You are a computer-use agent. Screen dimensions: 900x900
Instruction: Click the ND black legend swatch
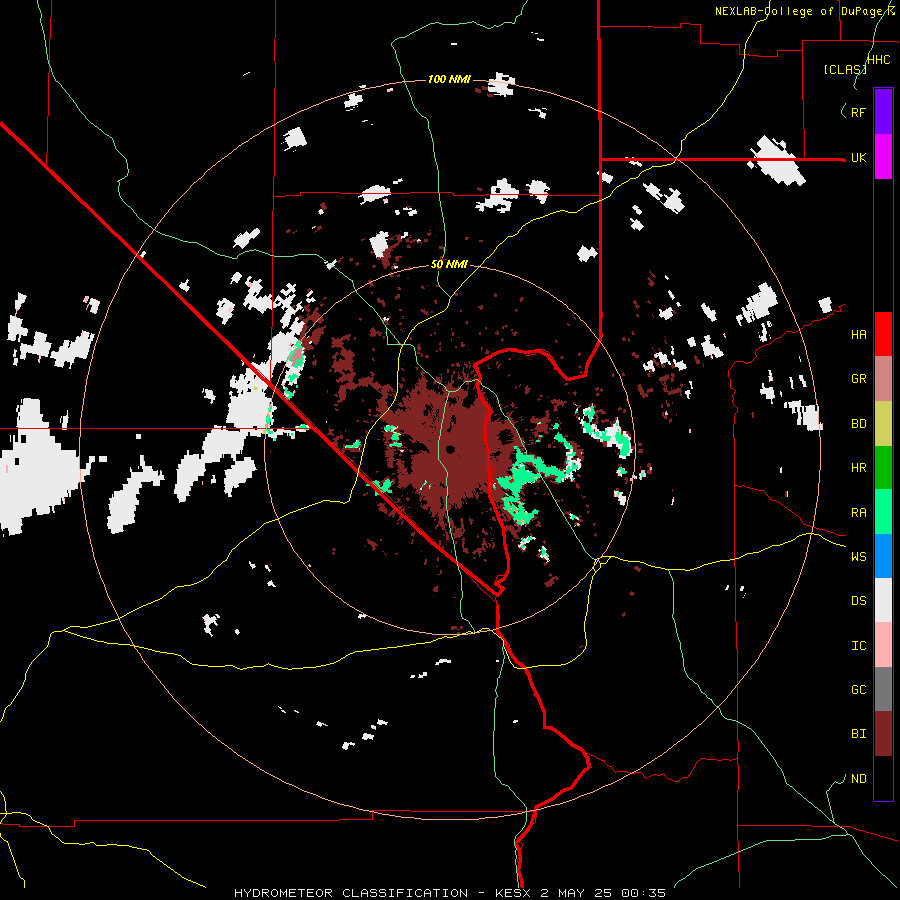tap(883, 778)
